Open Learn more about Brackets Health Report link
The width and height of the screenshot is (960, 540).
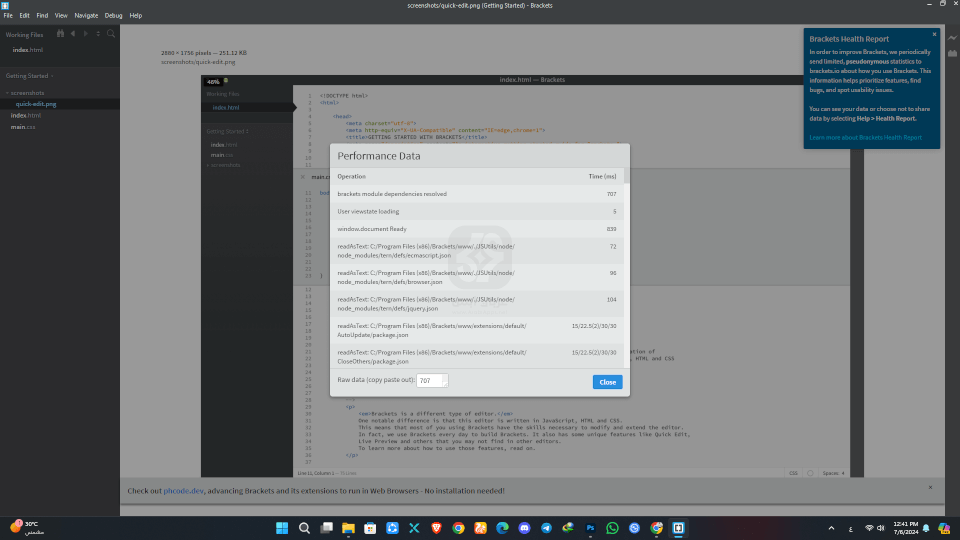(x=865, y=137)
